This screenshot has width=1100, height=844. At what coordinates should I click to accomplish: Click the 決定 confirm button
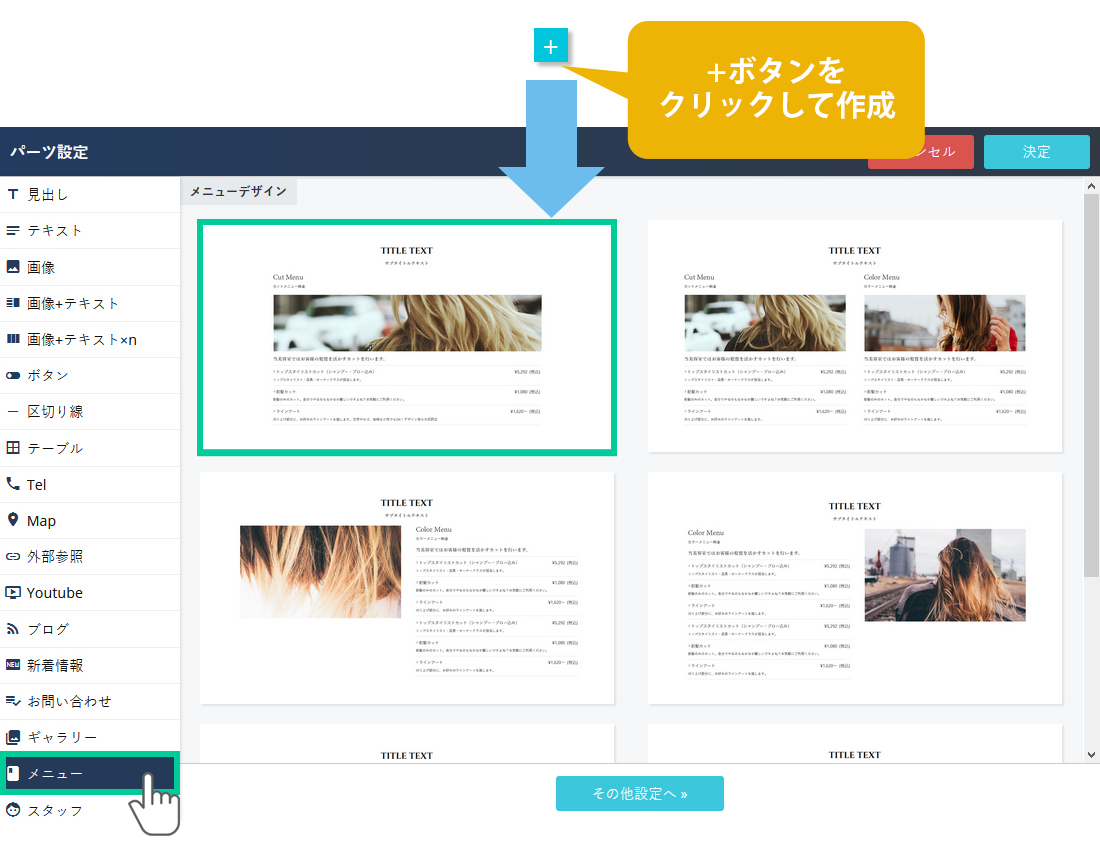click(x=1036, y=152)
